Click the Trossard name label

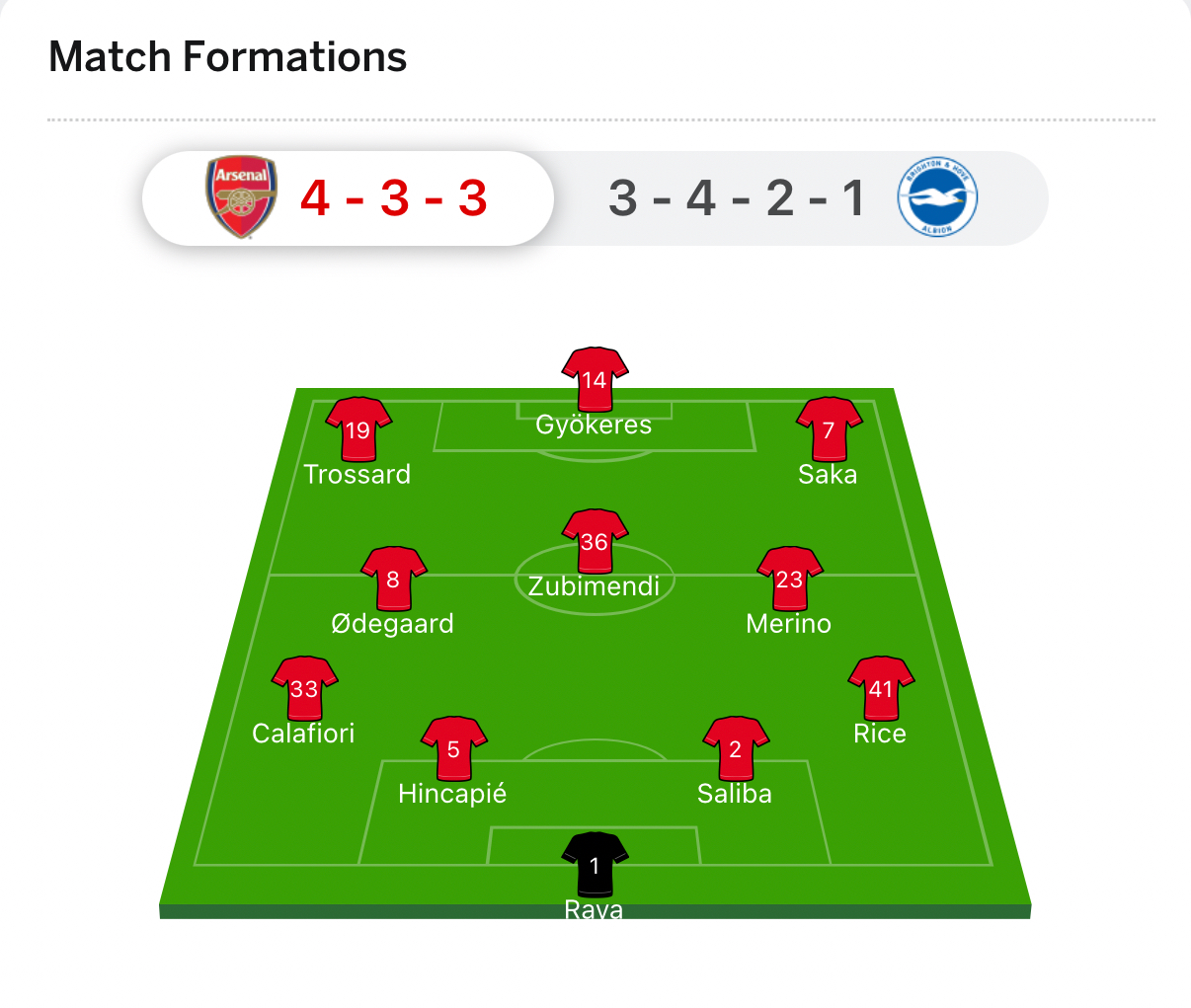pyautogui.click(x=357, y=475)
